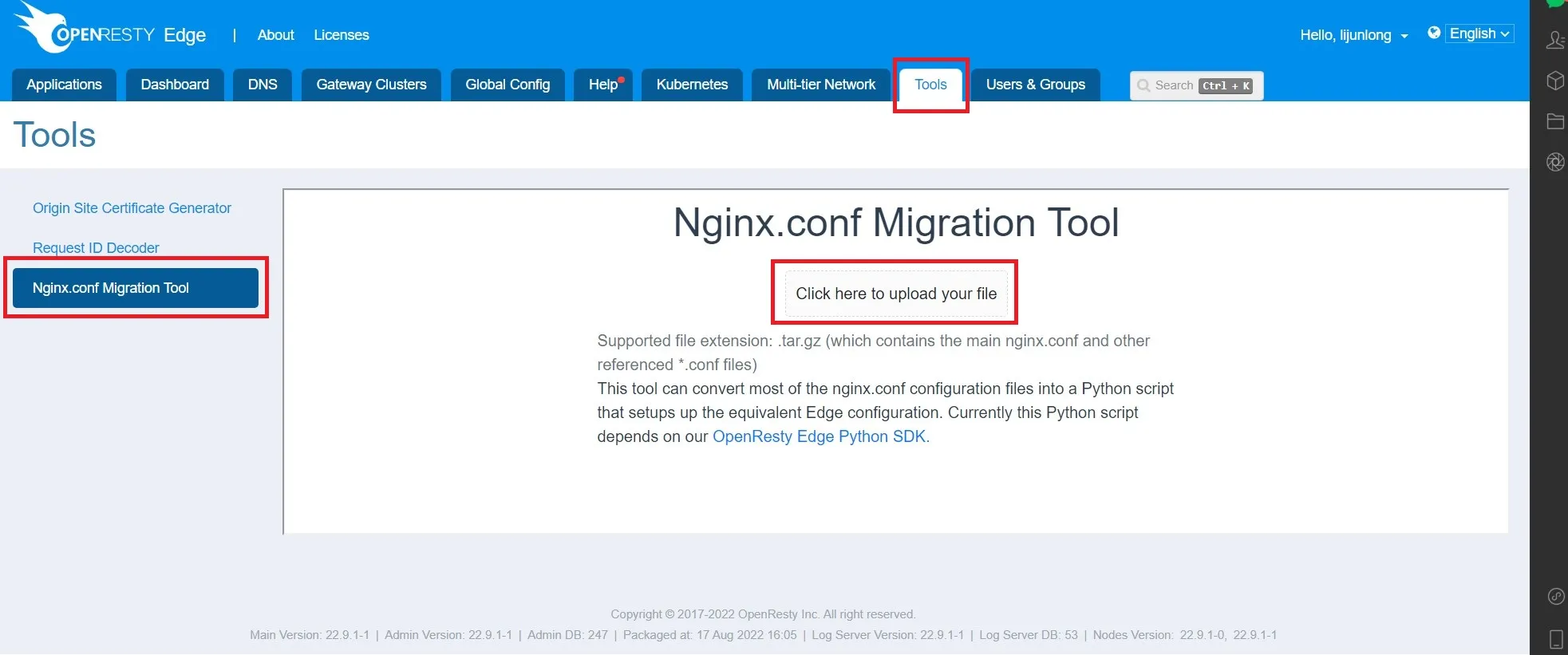This screenshot has width=1568, height=655.
Task: Open the Users & Groups tab
Action: click(x=1035, y=85)
